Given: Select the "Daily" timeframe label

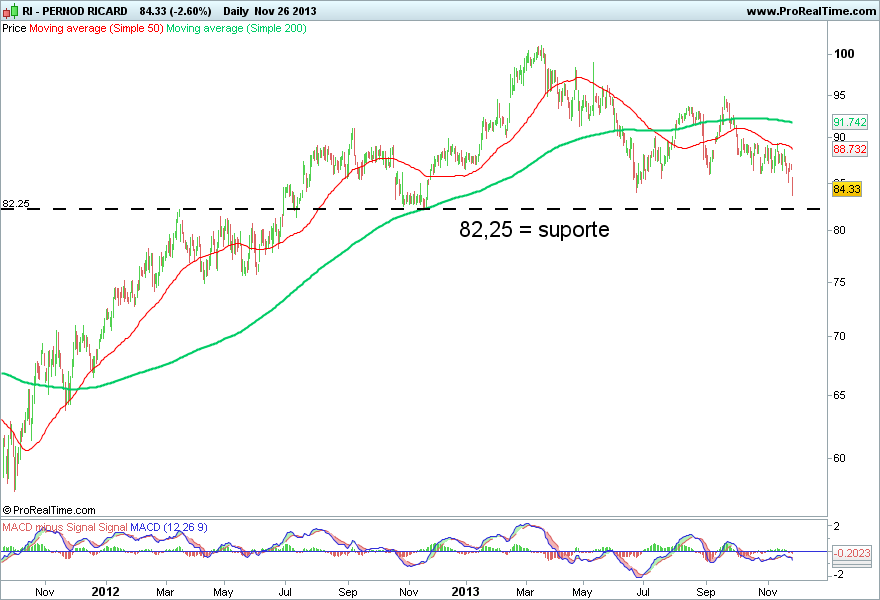Looking at the screenshot, I should point(236,11).
